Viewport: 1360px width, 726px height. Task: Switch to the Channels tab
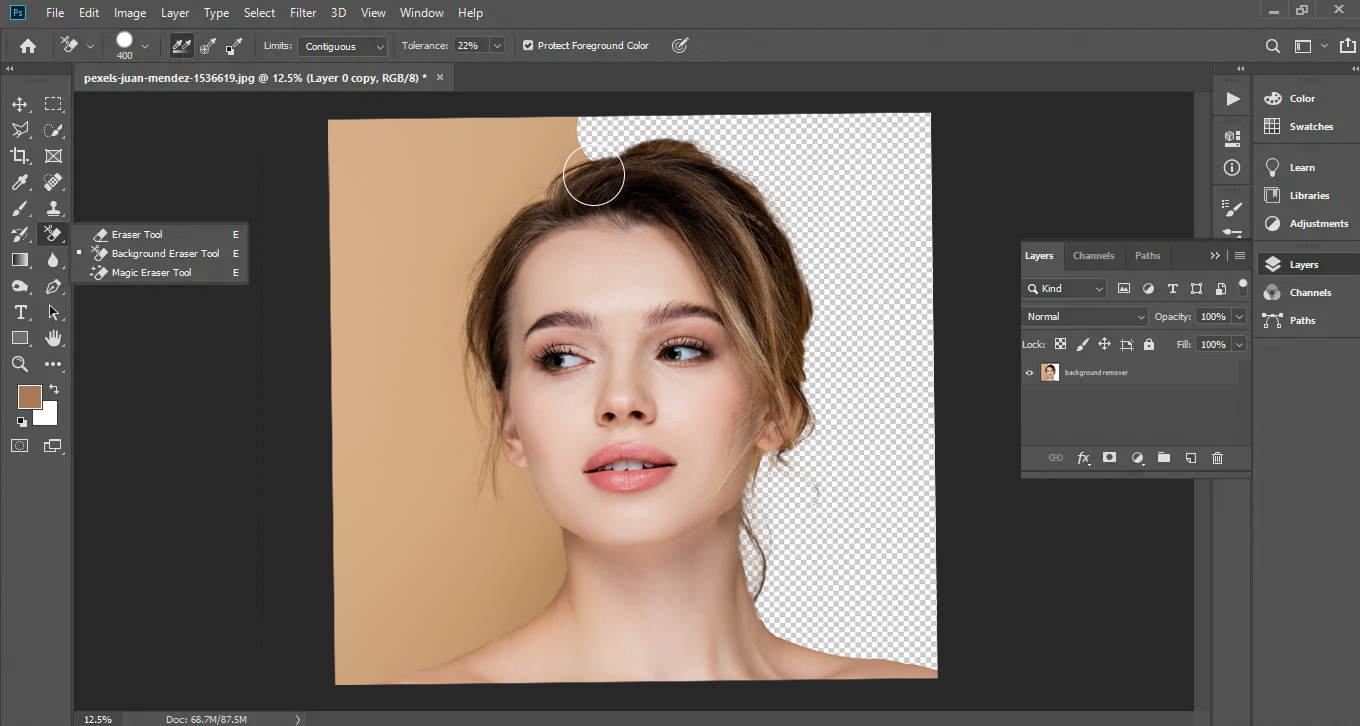[x=1093, y=255]
